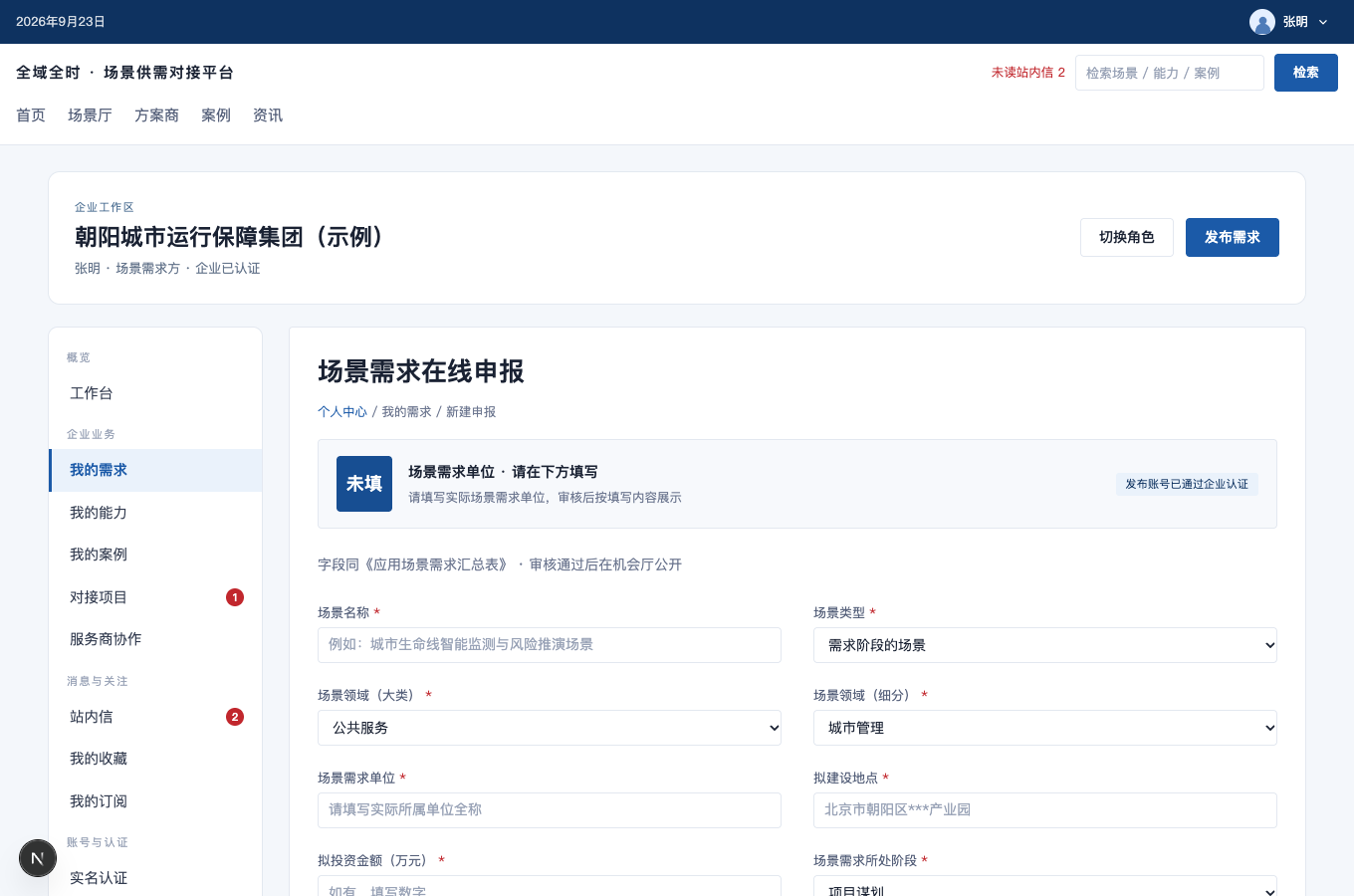This screenshot has height=896, width=1354.
Task: Open 我的能力 sidebar entry
Action: 155,513
